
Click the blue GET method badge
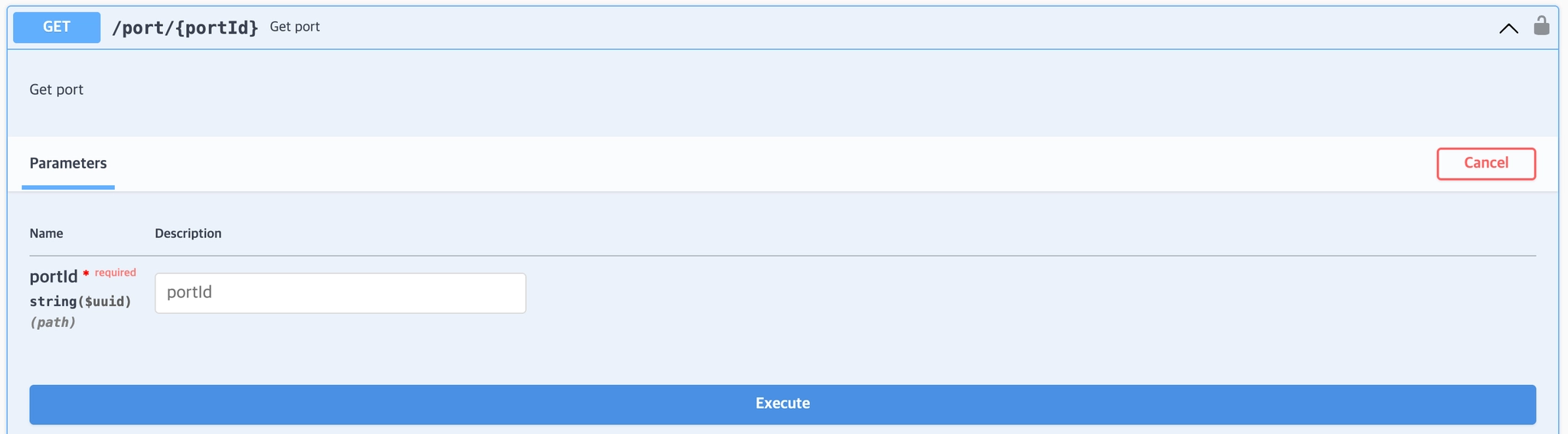[57, 28]
